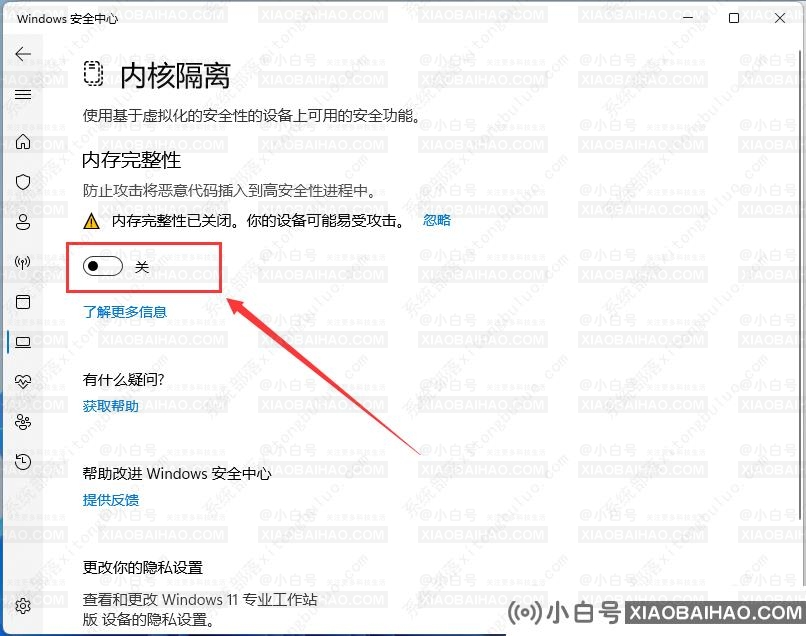Viewport: 806px width, 636px height.
Task: Click the 有什么疑问? heading
Action: tap(123, 379)
